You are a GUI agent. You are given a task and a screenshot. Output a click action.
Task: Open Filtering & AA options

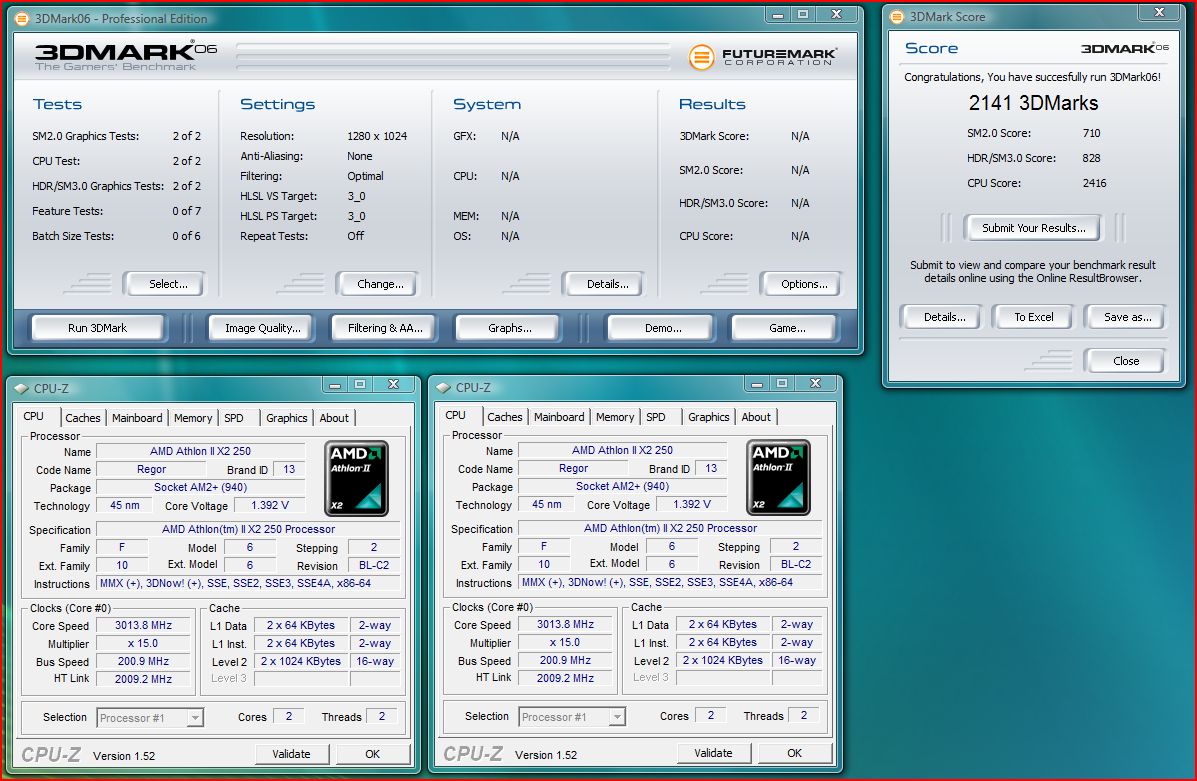pyautogui.click(x=385, y=328)
